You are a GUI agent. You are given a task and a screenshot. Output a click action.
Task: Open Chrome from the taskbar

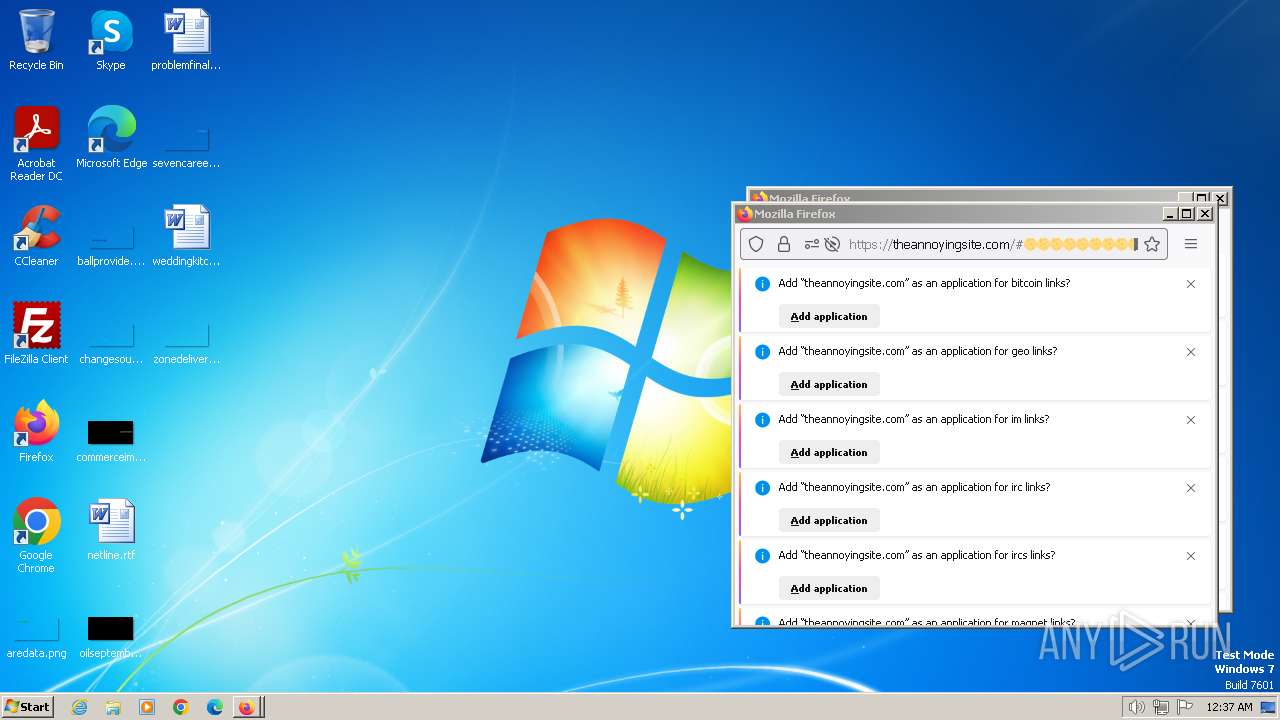tap(181, 707)
